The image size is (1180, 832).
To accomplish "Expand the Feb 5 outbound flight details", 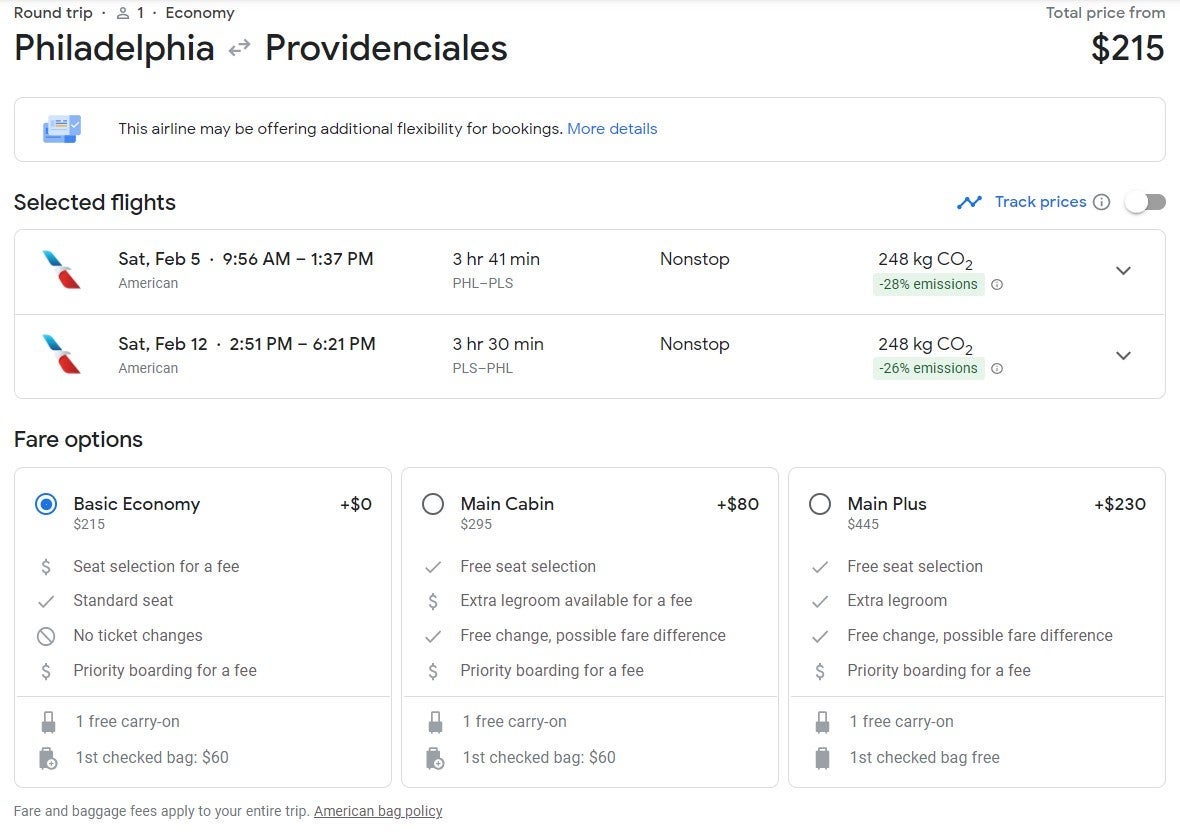I will [1123, 271].
